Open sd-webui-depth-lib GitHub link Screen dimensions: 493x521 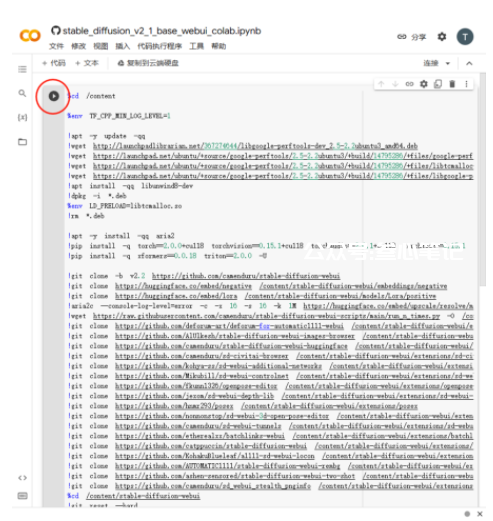[x=194, y=396]
